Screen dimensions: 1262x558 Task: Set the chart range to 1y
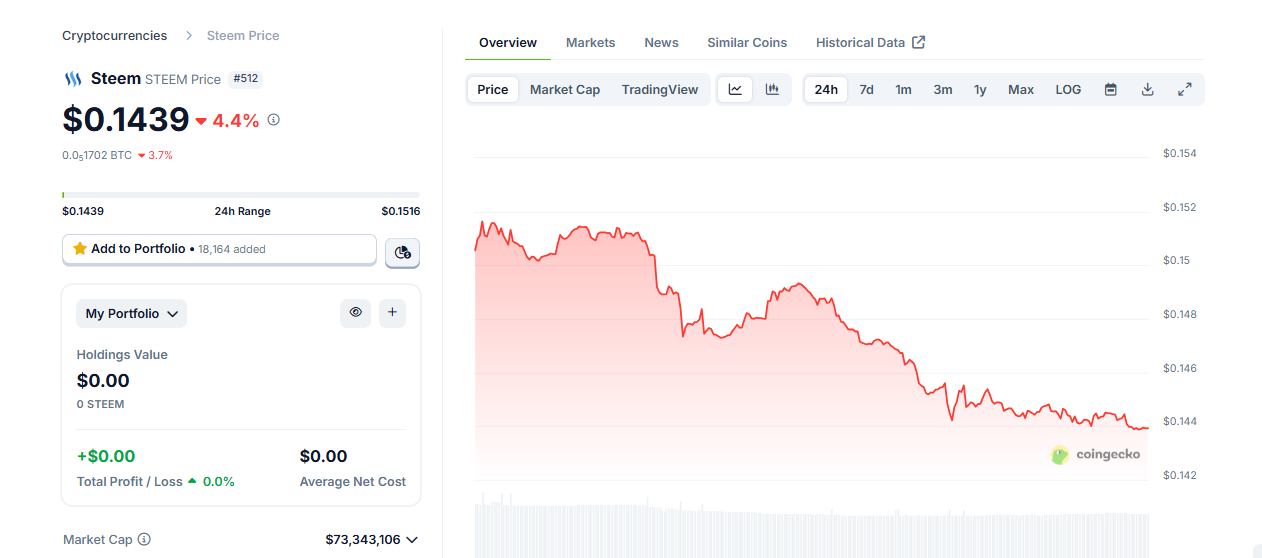pos(980,89)
